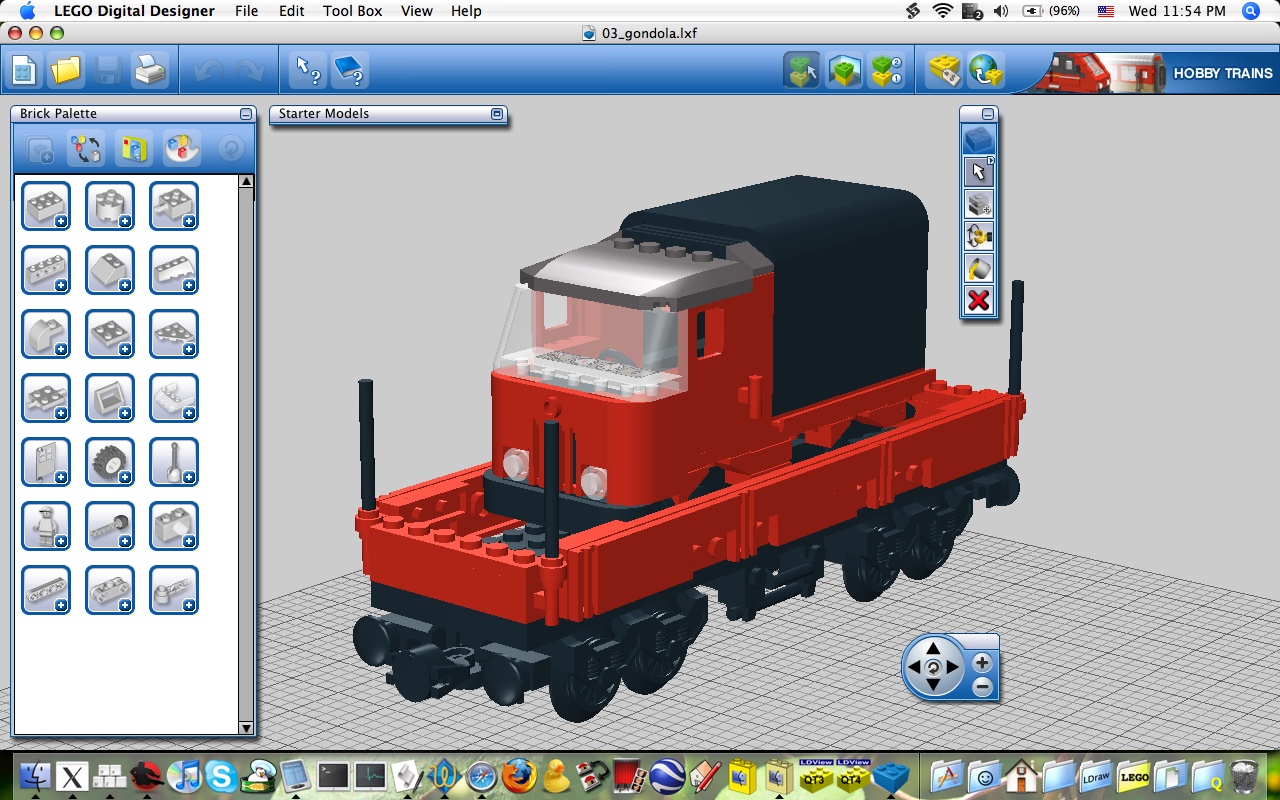Collapse the Brick Palette panel
1280x800 pixels.
(246, 114)
